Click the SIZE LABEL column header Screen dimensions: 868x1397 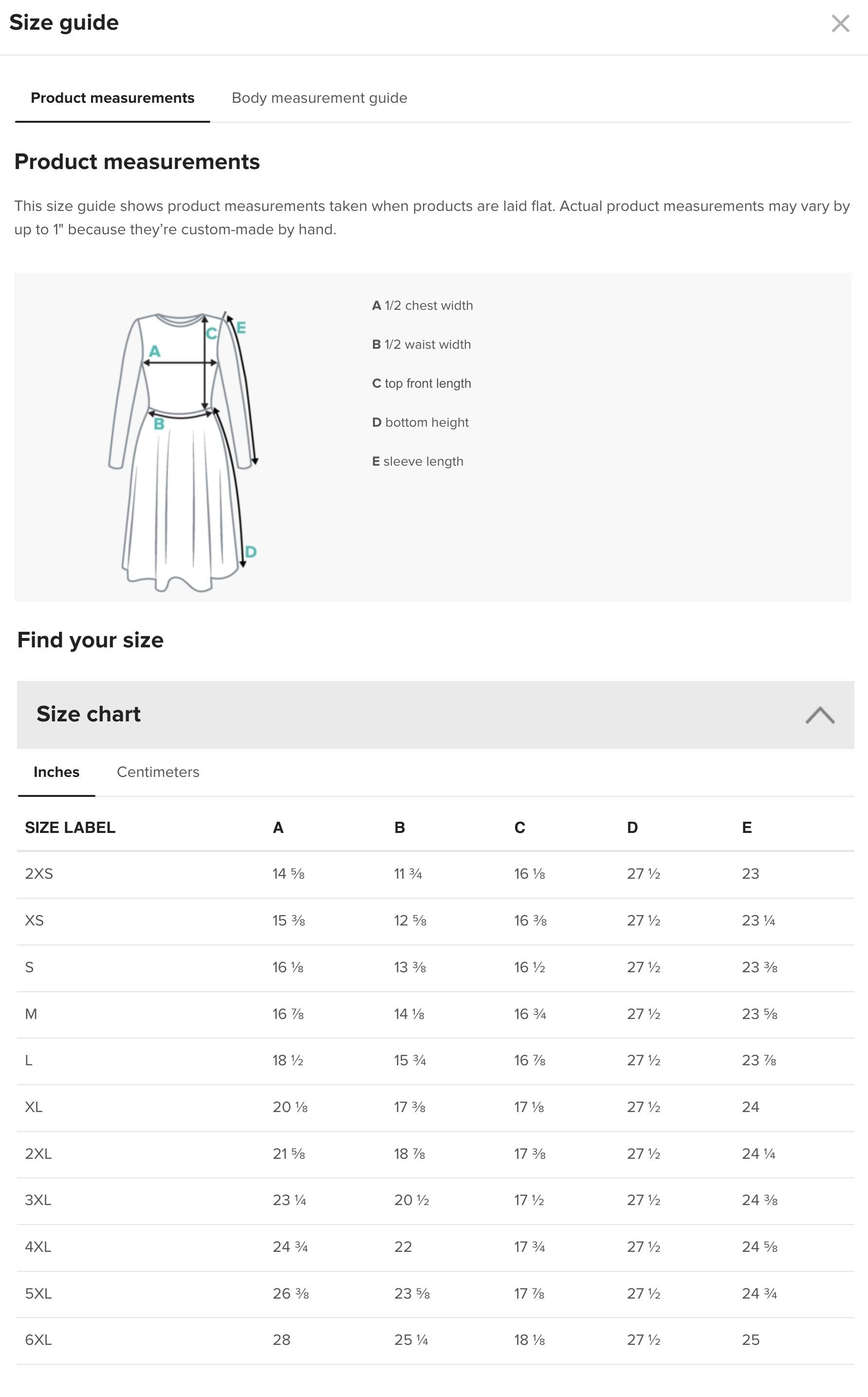[x=70, y=828]
